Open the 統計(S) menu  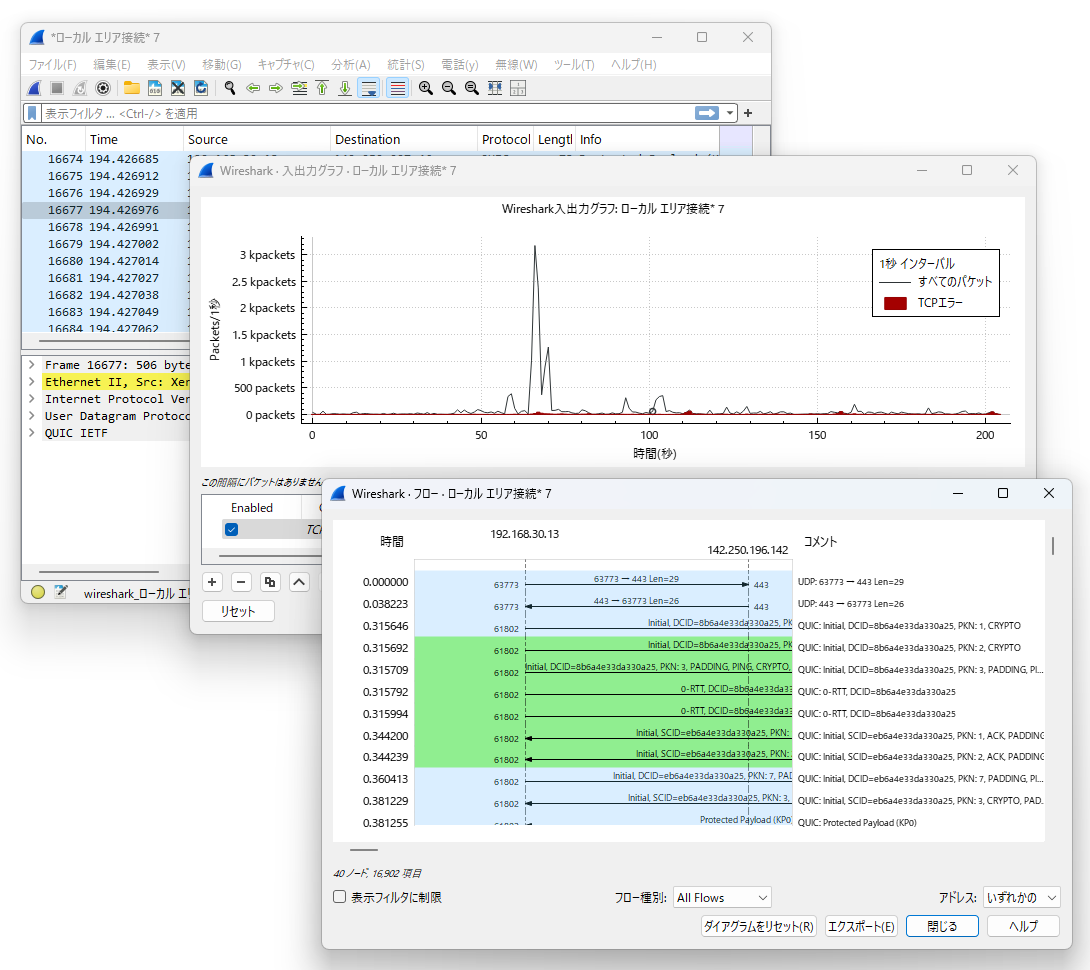click(406, 65)
